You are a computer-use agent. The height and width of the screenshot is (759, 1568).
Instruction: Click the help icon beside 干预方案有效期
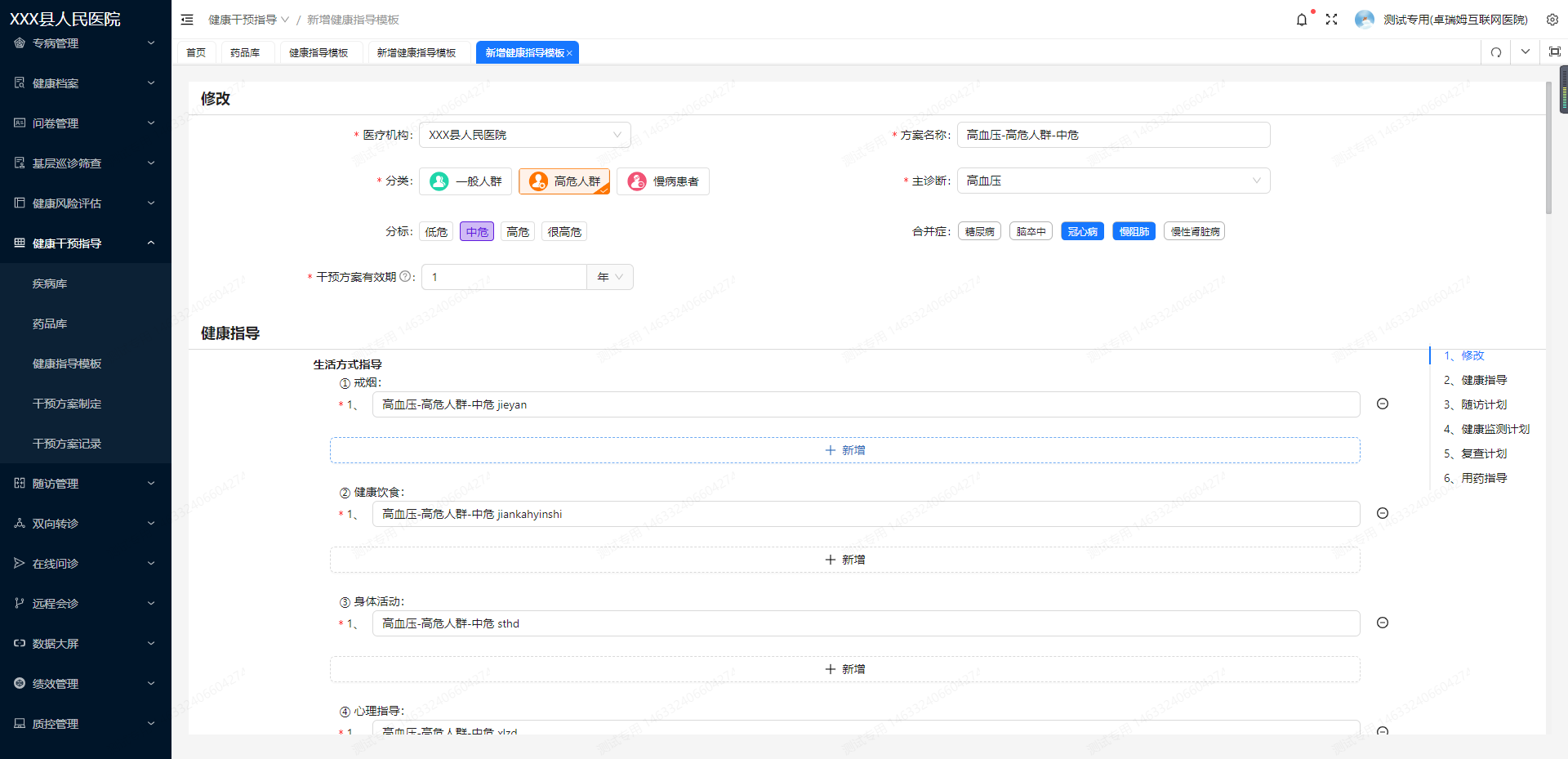(405, 277)
